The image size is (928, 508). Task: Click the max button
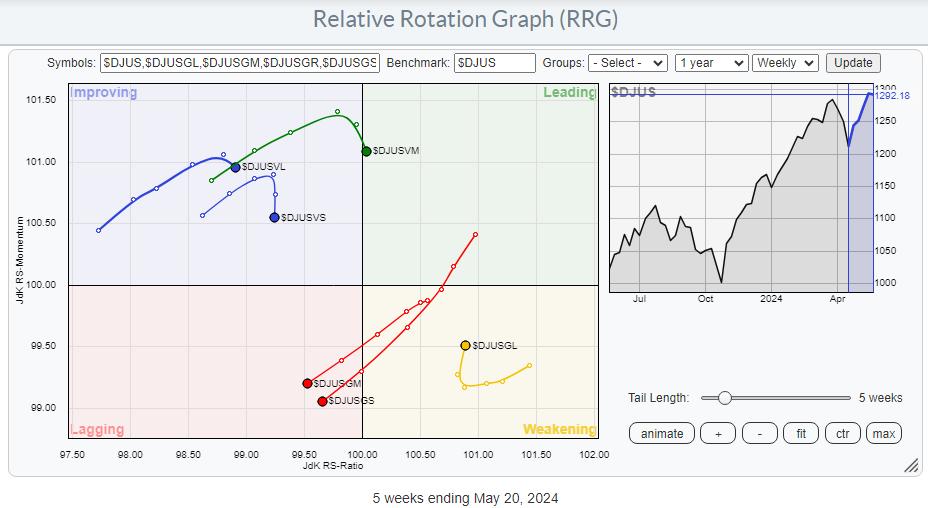883,433
